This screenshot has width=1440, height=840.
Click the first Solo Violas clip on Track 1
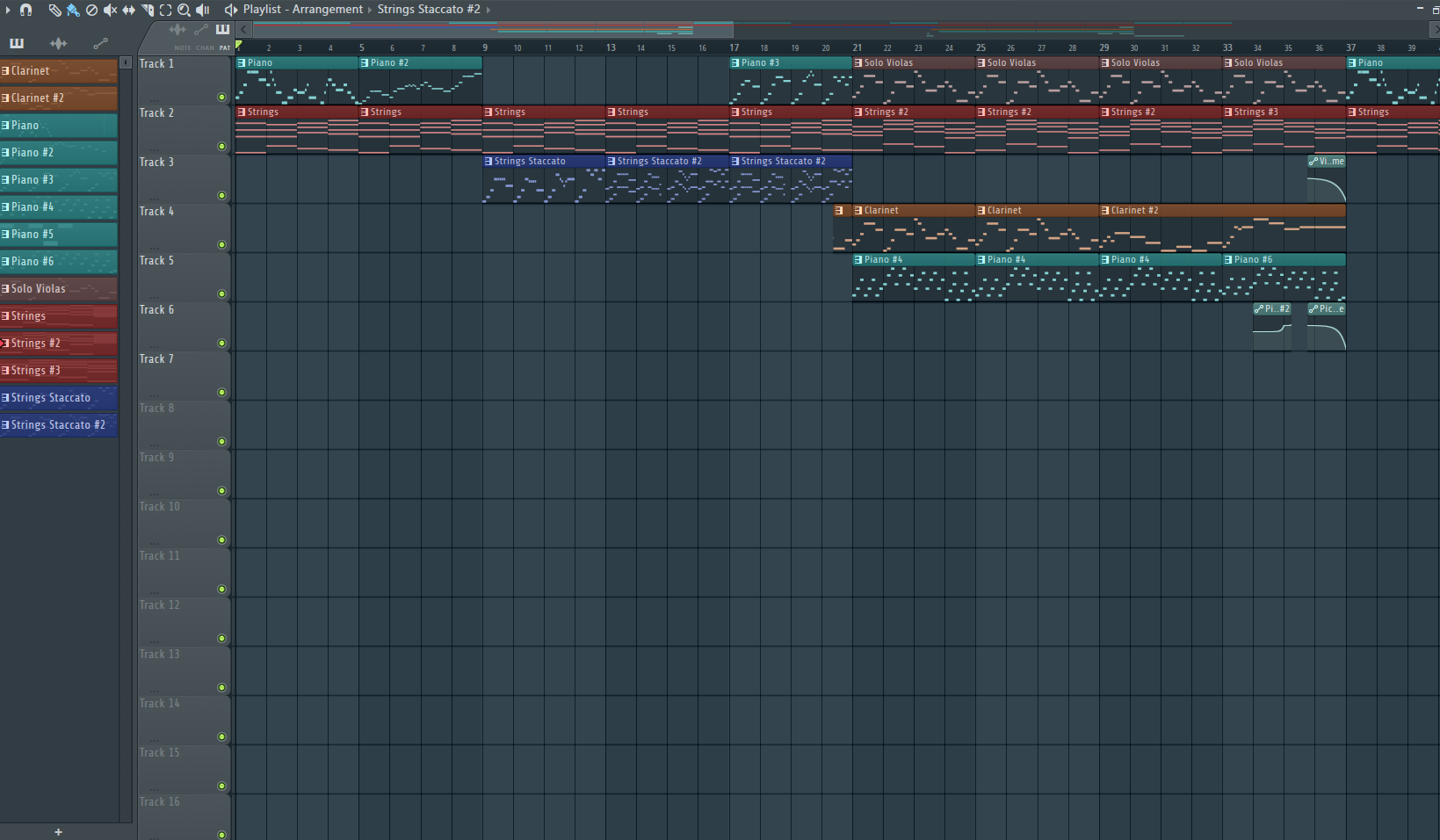pos(914,81)
